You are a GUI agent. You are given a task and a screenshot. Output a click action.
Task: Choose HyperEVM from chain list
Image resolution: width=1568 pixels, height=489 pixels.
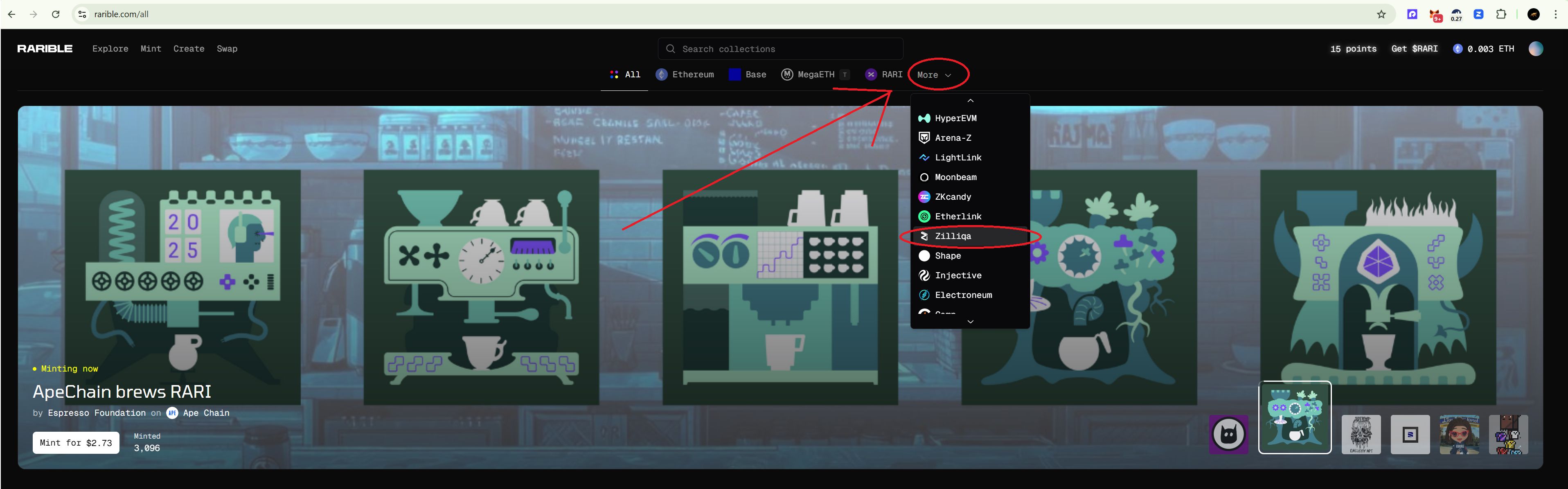955,118
